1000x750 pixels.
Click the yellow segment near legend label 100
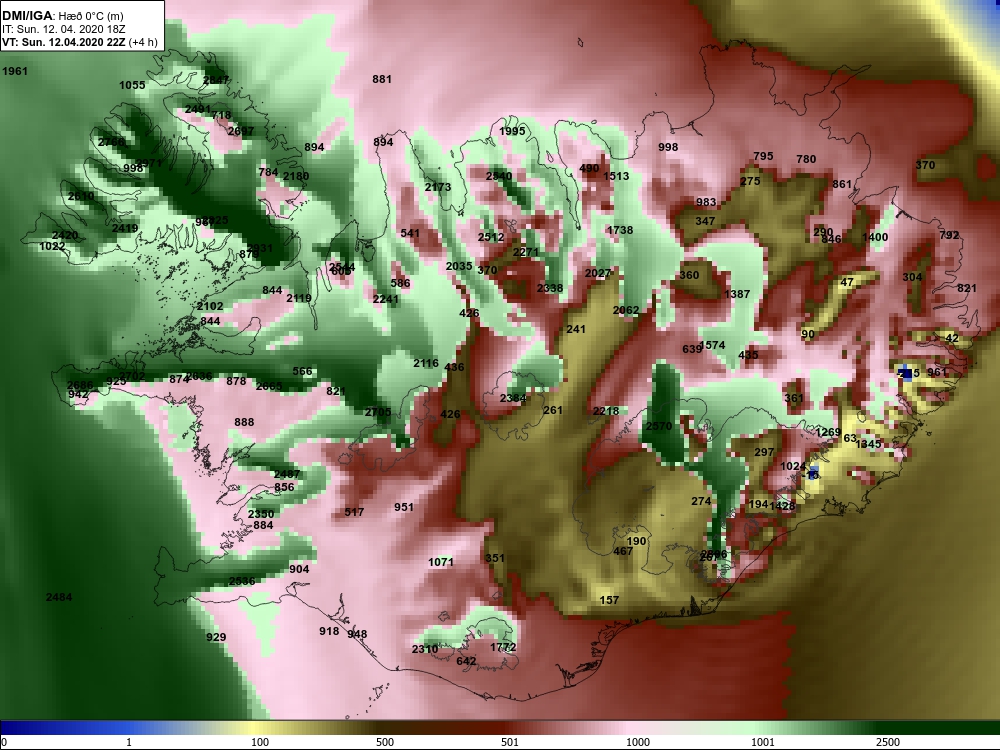point(255,728)
